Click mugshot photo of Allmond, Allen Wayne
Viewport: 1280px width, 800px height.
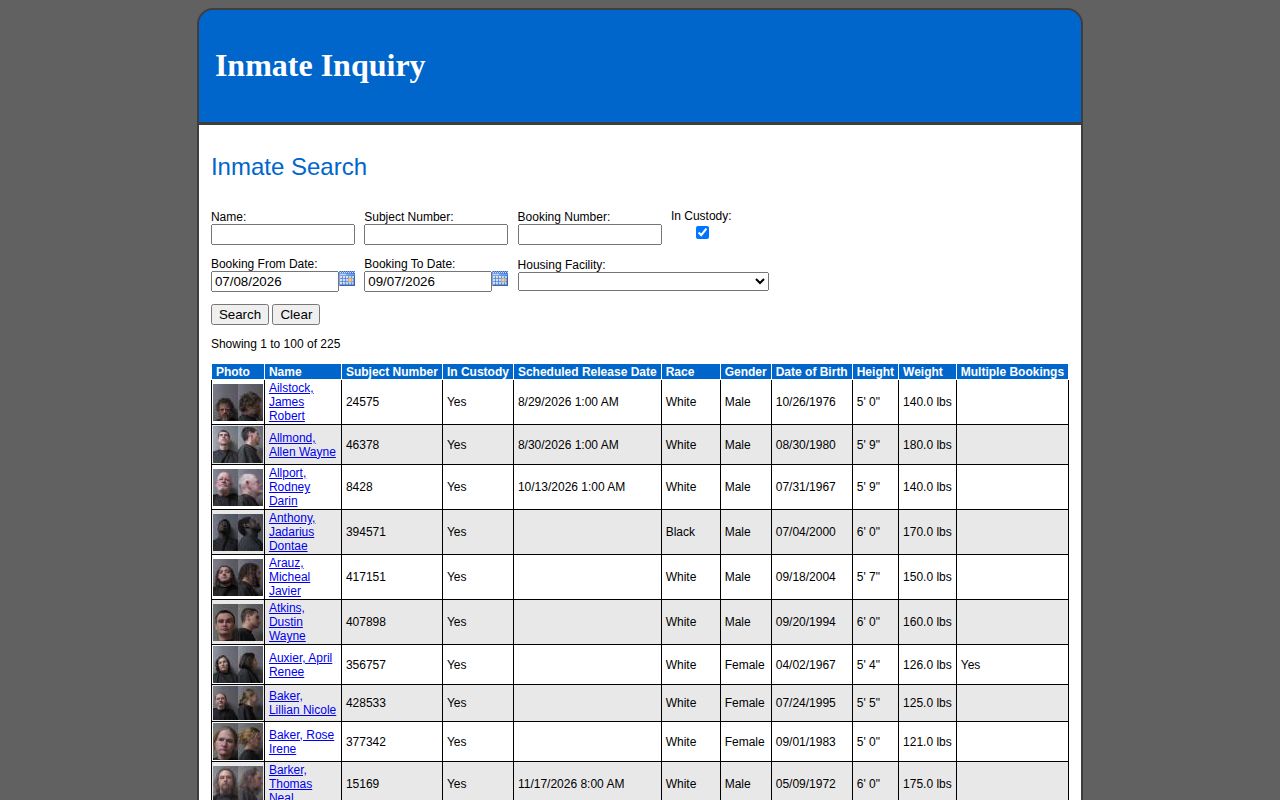pos(238,445)
